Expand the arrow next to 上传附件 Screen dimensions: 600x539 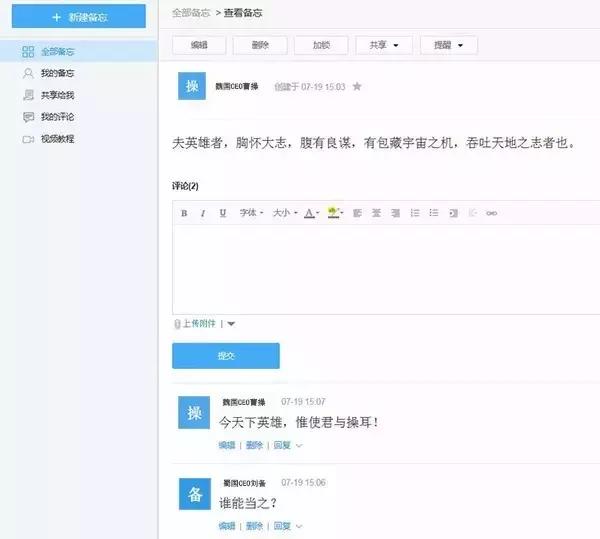pyautogui.click(x=231, y=324)
